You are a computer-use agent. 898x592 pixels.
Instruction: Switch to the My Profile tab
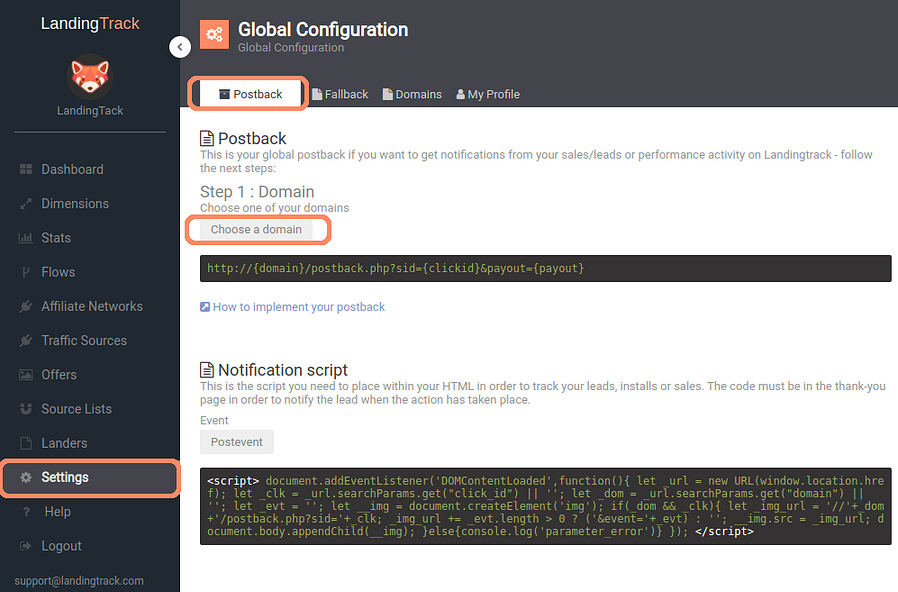point(488,94)
